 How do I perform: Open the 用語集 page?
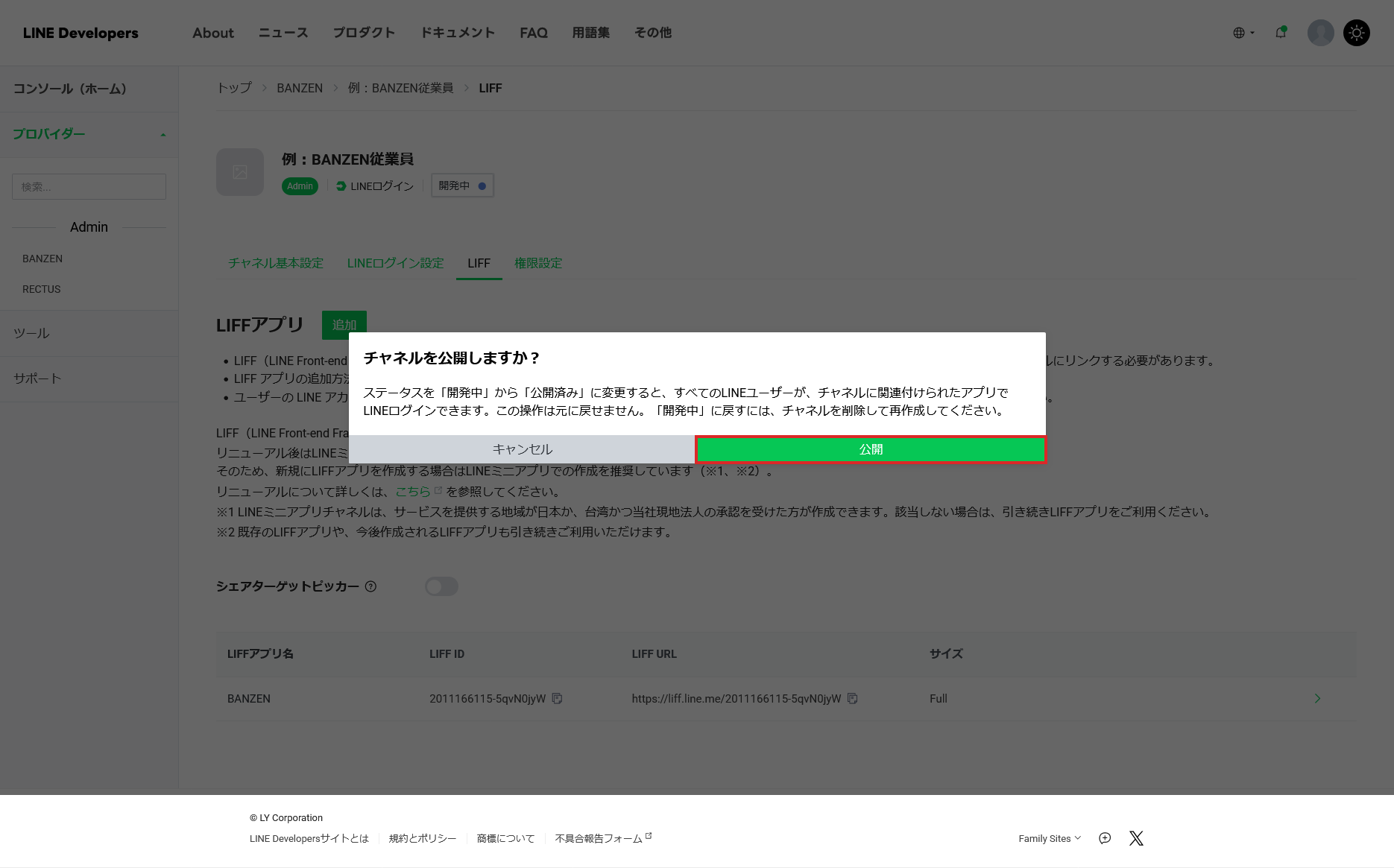click(x=591, y=33)
